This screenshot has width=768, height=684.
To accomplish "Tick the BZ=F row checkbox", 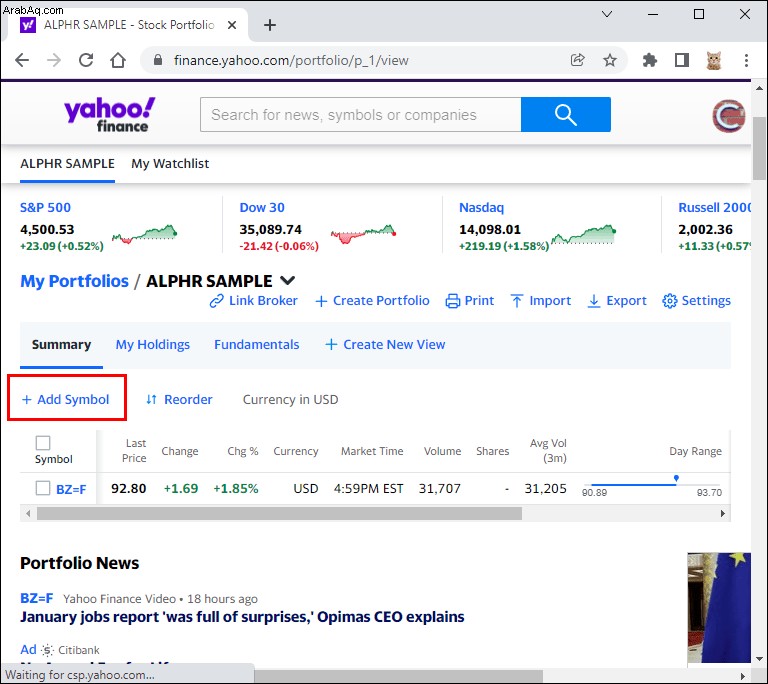I will coord(43,488).
